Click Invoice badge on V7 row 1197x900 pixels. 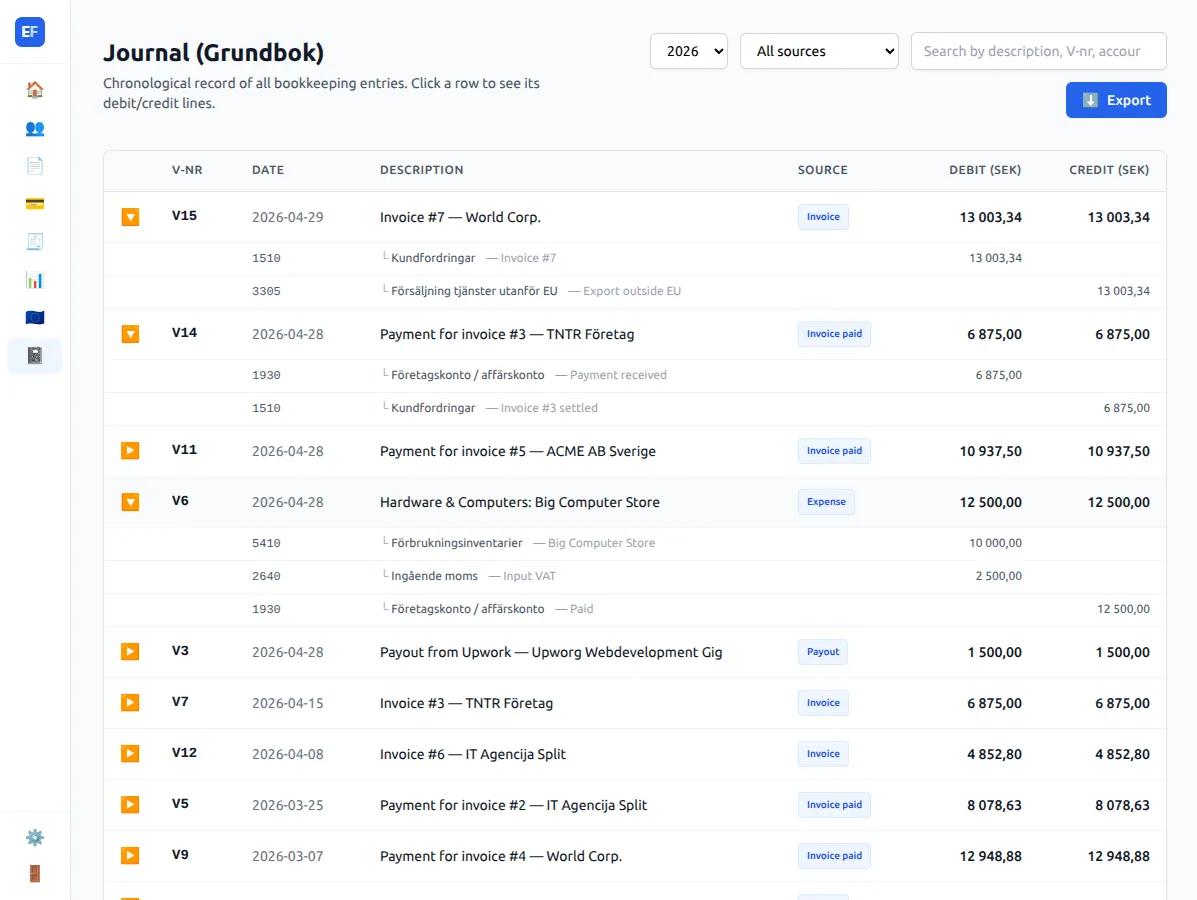(823, 703)
